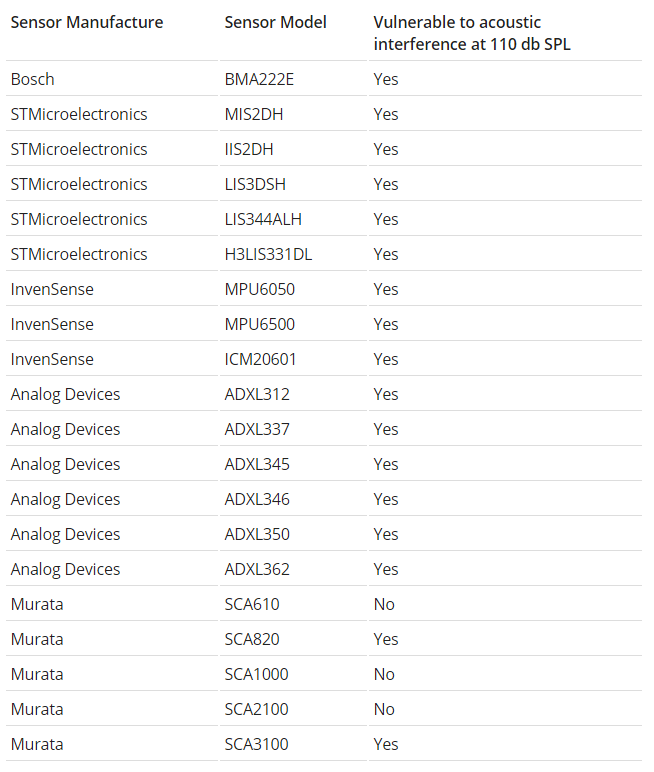Select the SCA3100 sensor model
This screenshot has height=772, width=654.
coord(256,744)
